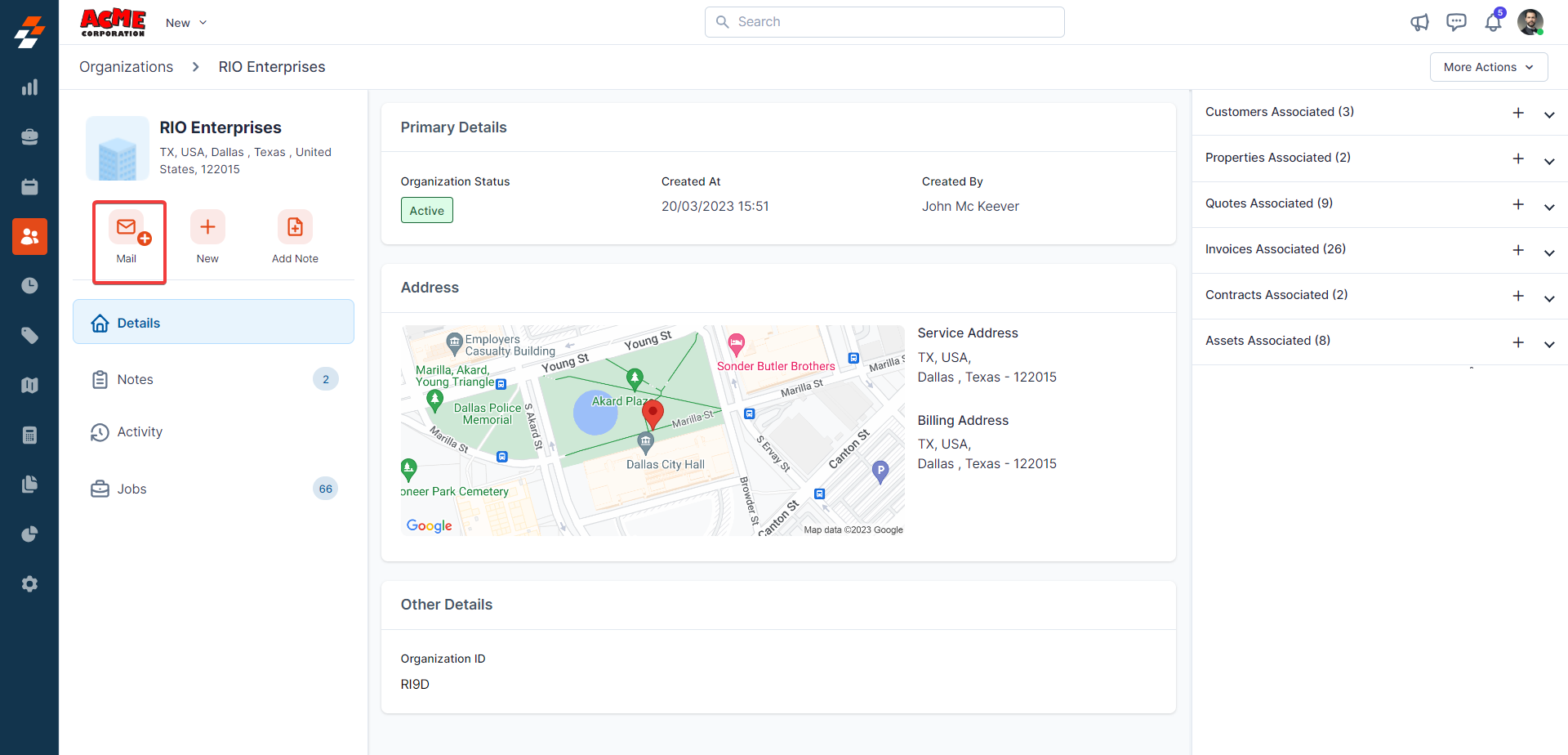
Task: Add a new associated customer
Action: [x=1518, y=113]
